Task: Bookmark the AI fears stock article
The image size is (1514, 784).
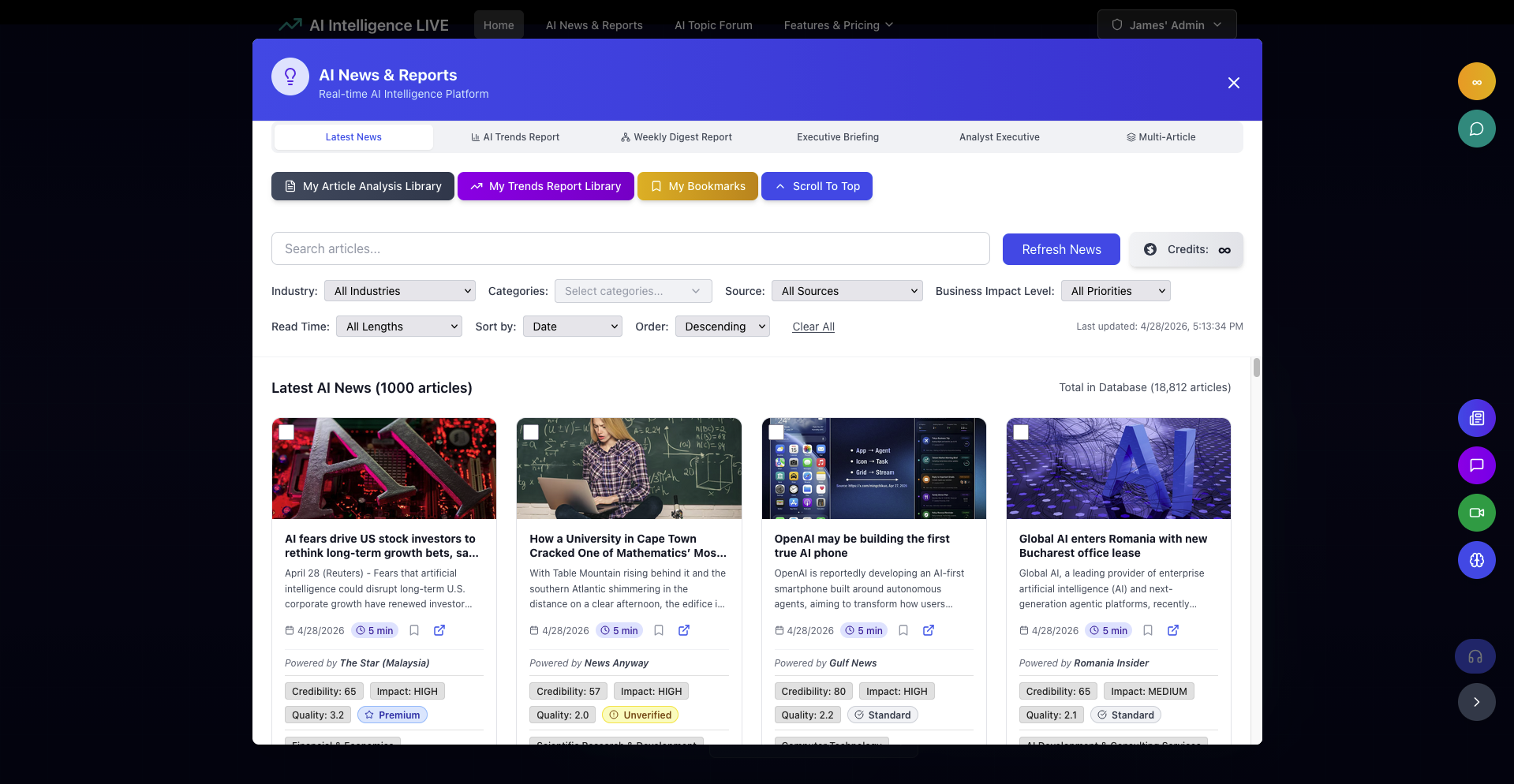Action: tap(415, 630)
